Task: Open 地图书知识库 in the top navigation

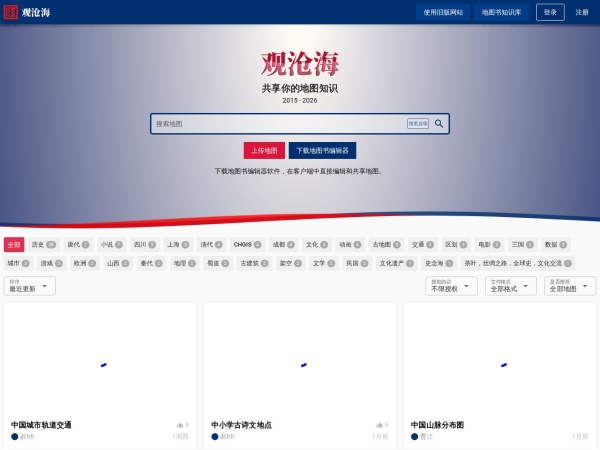Action: pos(501,12)
